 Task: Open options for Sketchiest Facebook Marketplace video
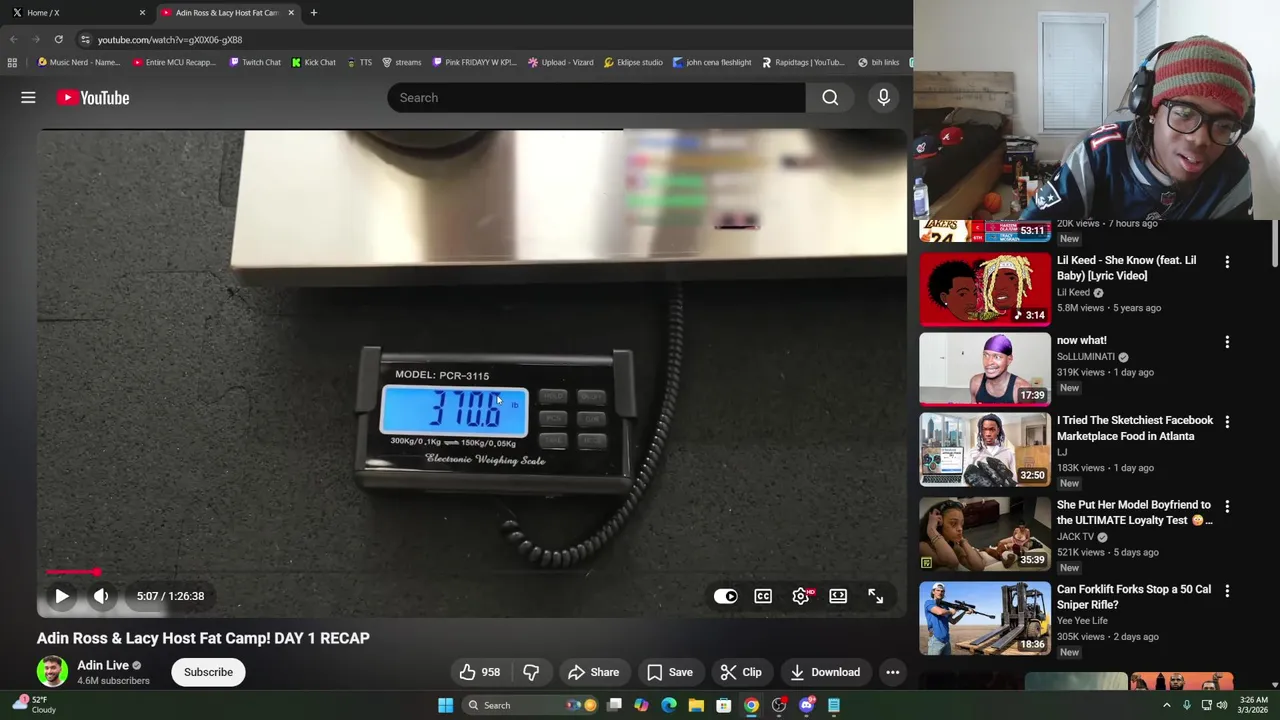click(x=1227, y=422)
